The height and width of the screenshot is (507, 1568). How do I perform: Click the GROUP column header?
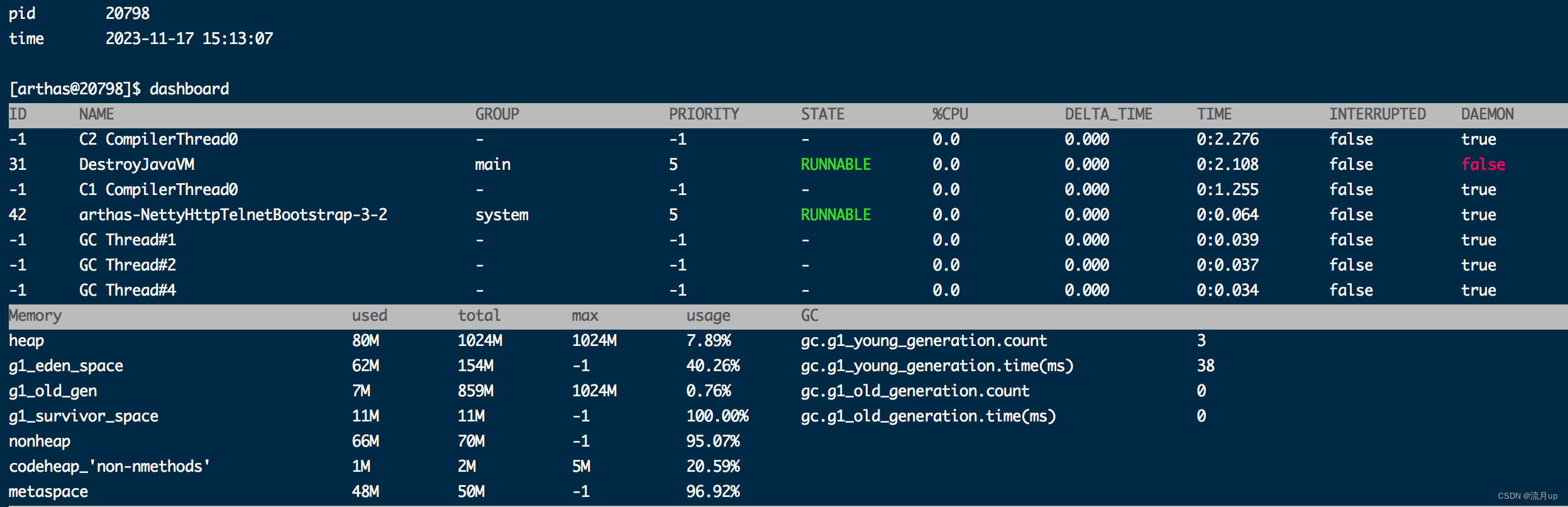(x=497, y=114)
